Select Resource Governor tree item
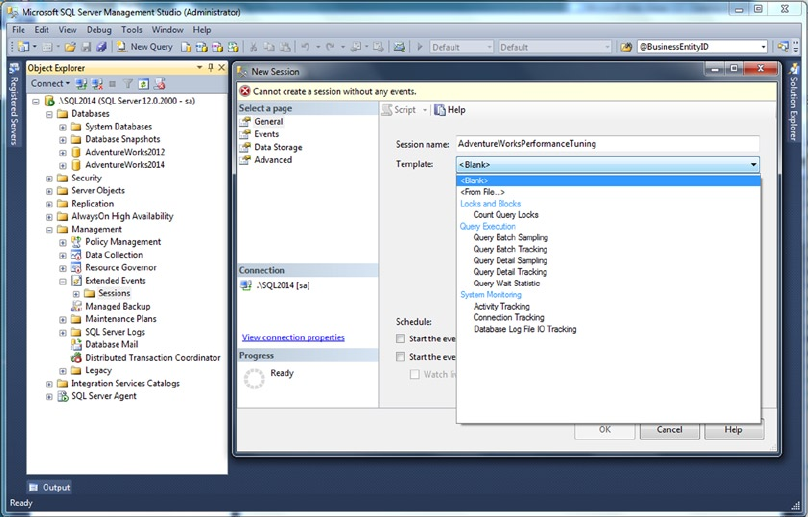The height and width of the screenshot is (517, 808). coord(121,268)
